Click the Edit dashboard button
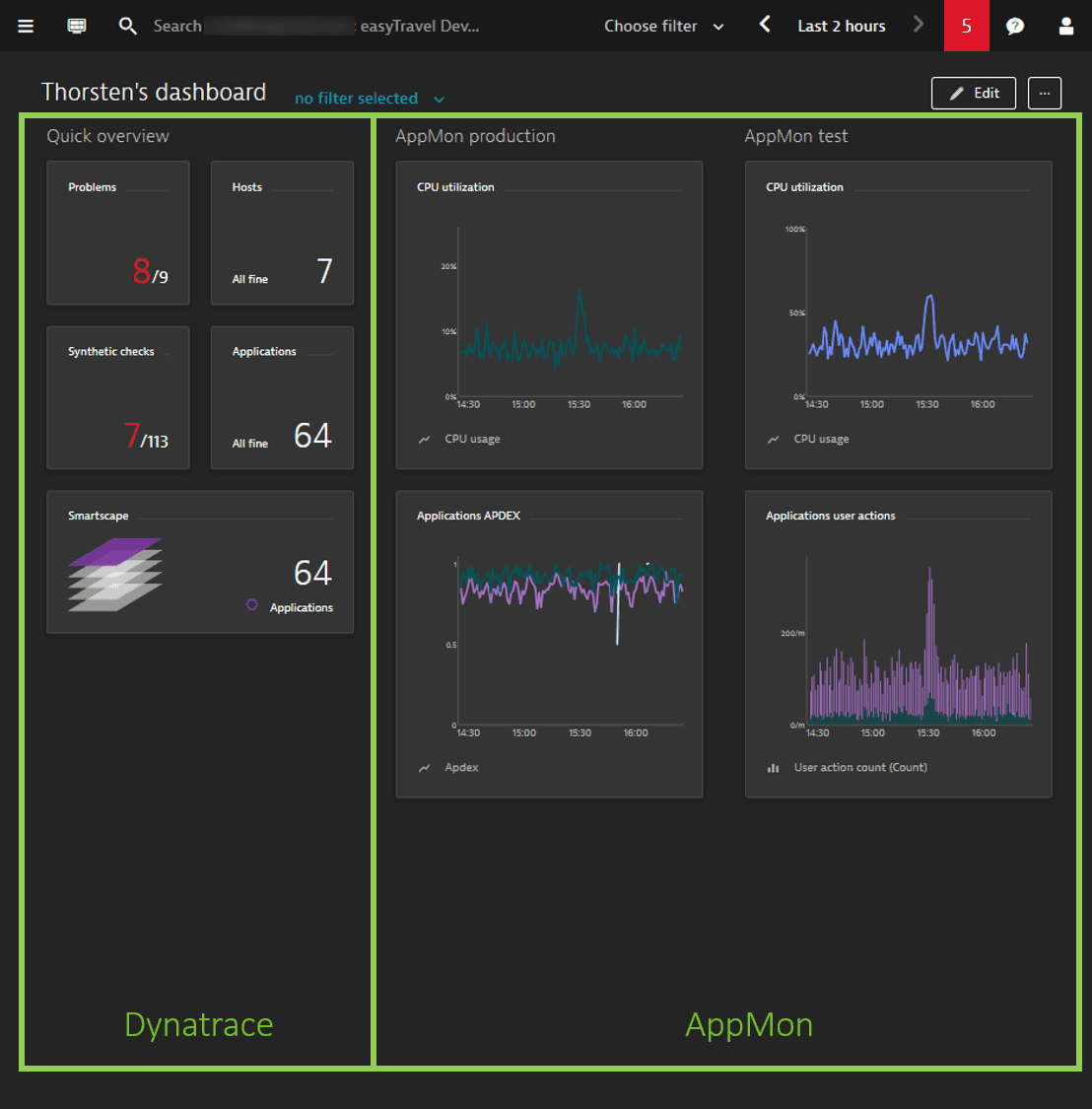 pos(973,94)
